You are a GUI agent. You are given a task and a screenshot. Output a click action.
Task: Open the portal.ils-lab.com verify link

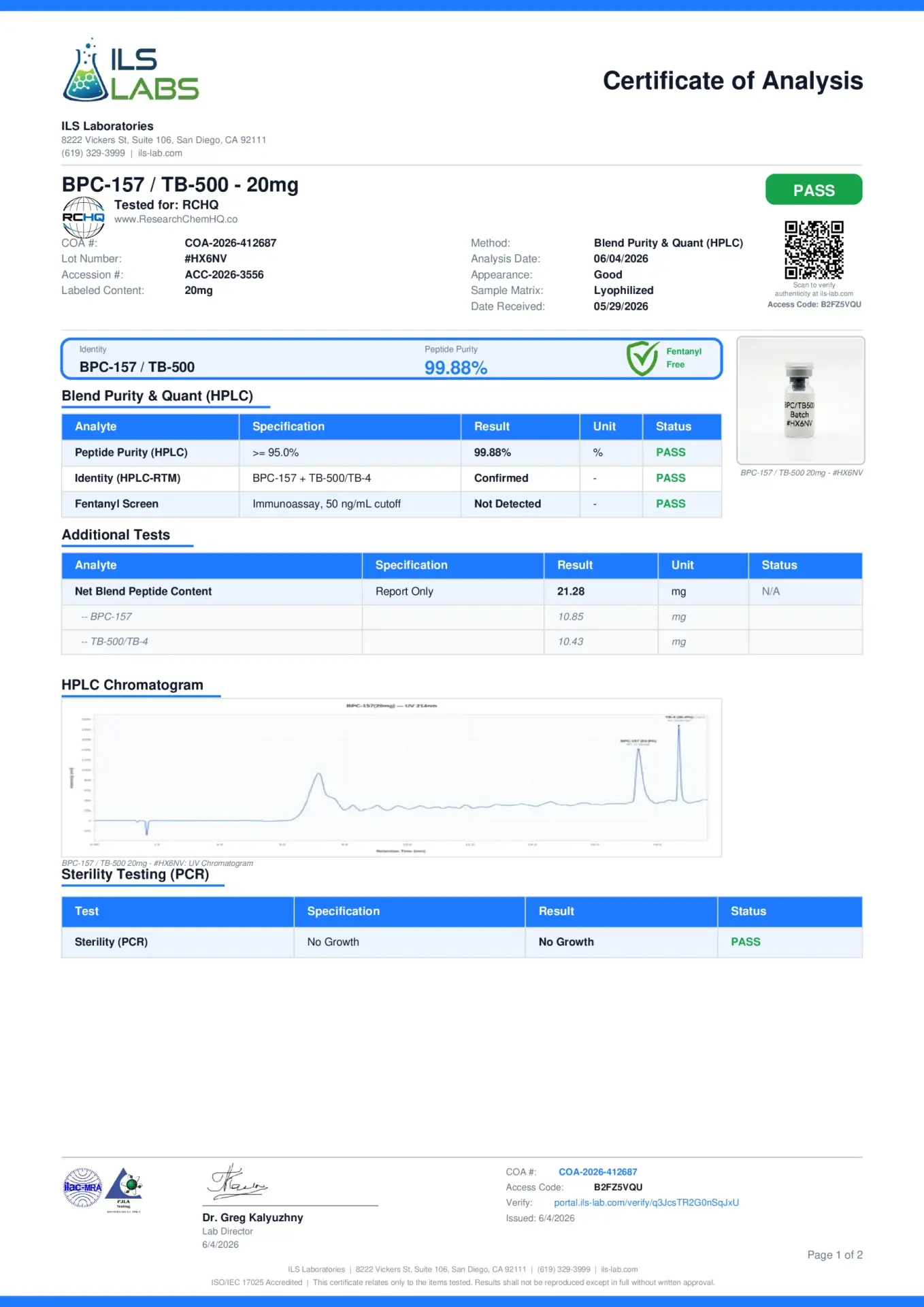coord(646,1203)
